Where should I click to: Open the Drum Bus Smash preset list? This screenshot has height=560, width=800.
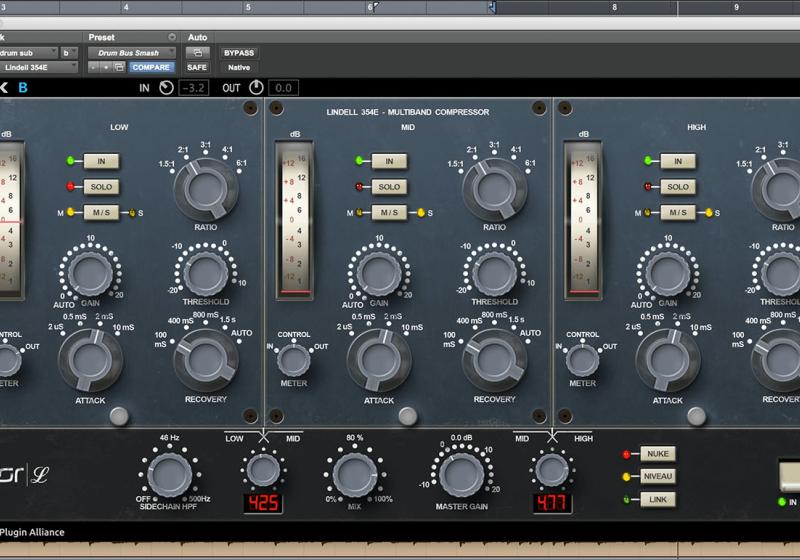point(132,53)
